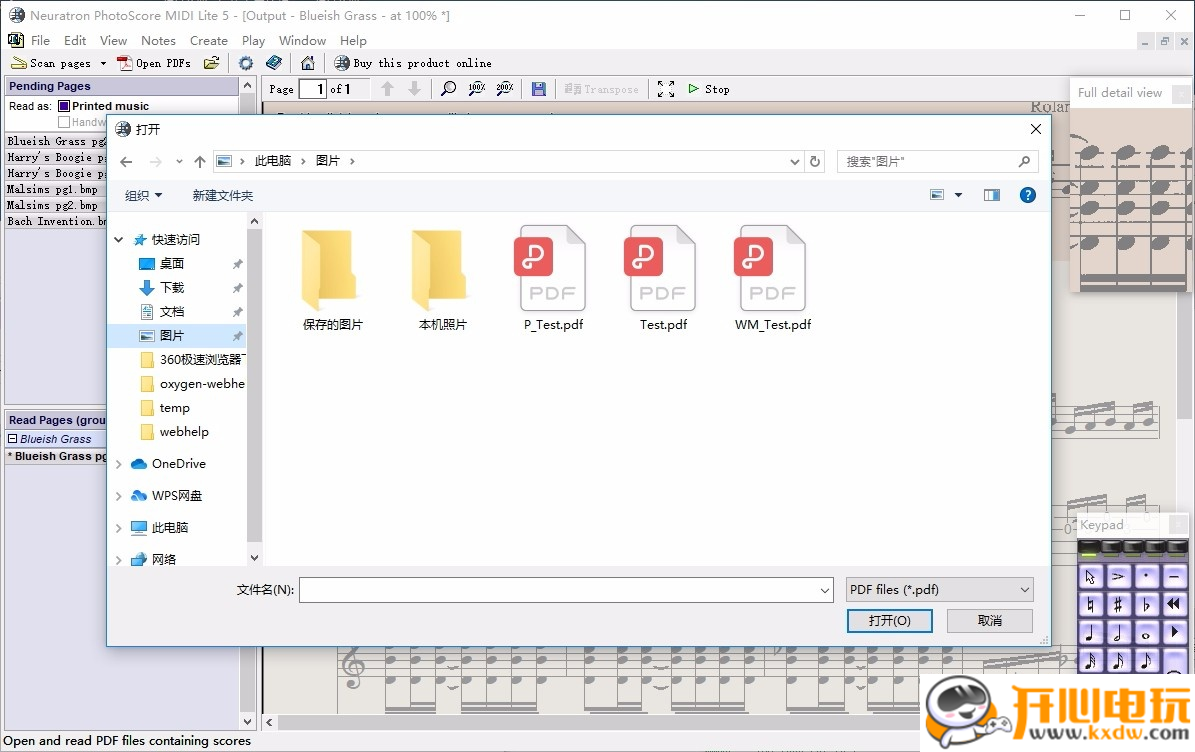This screenshot has width=1195, height=752.
Task: Click the 取消 cancel button
Action: (x=989, y=621)
